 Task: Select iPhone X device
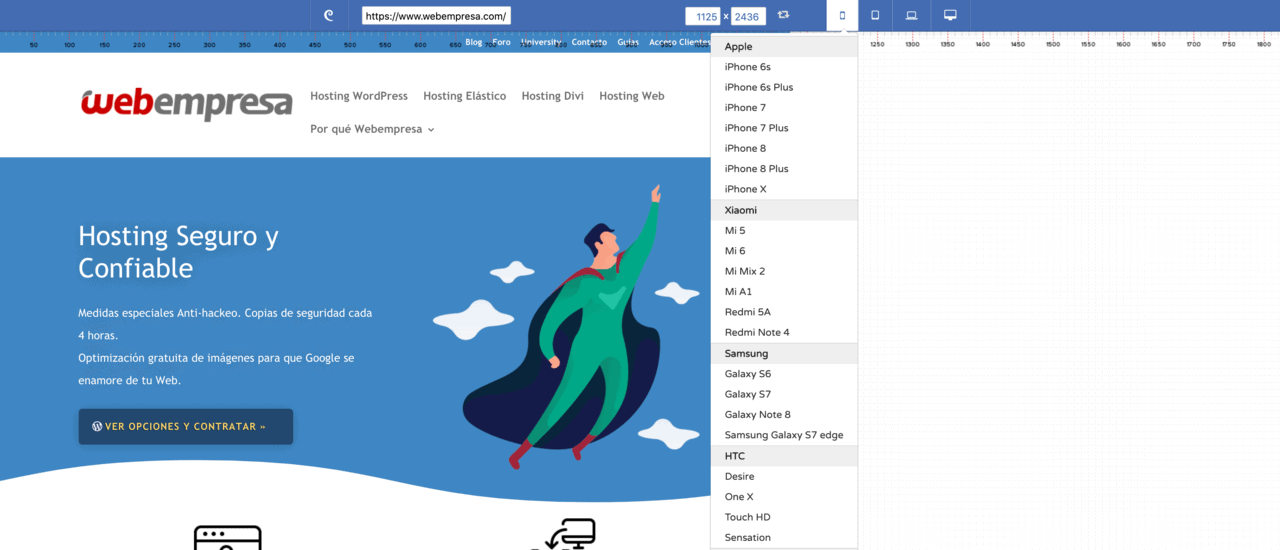[x=784, y=189]
